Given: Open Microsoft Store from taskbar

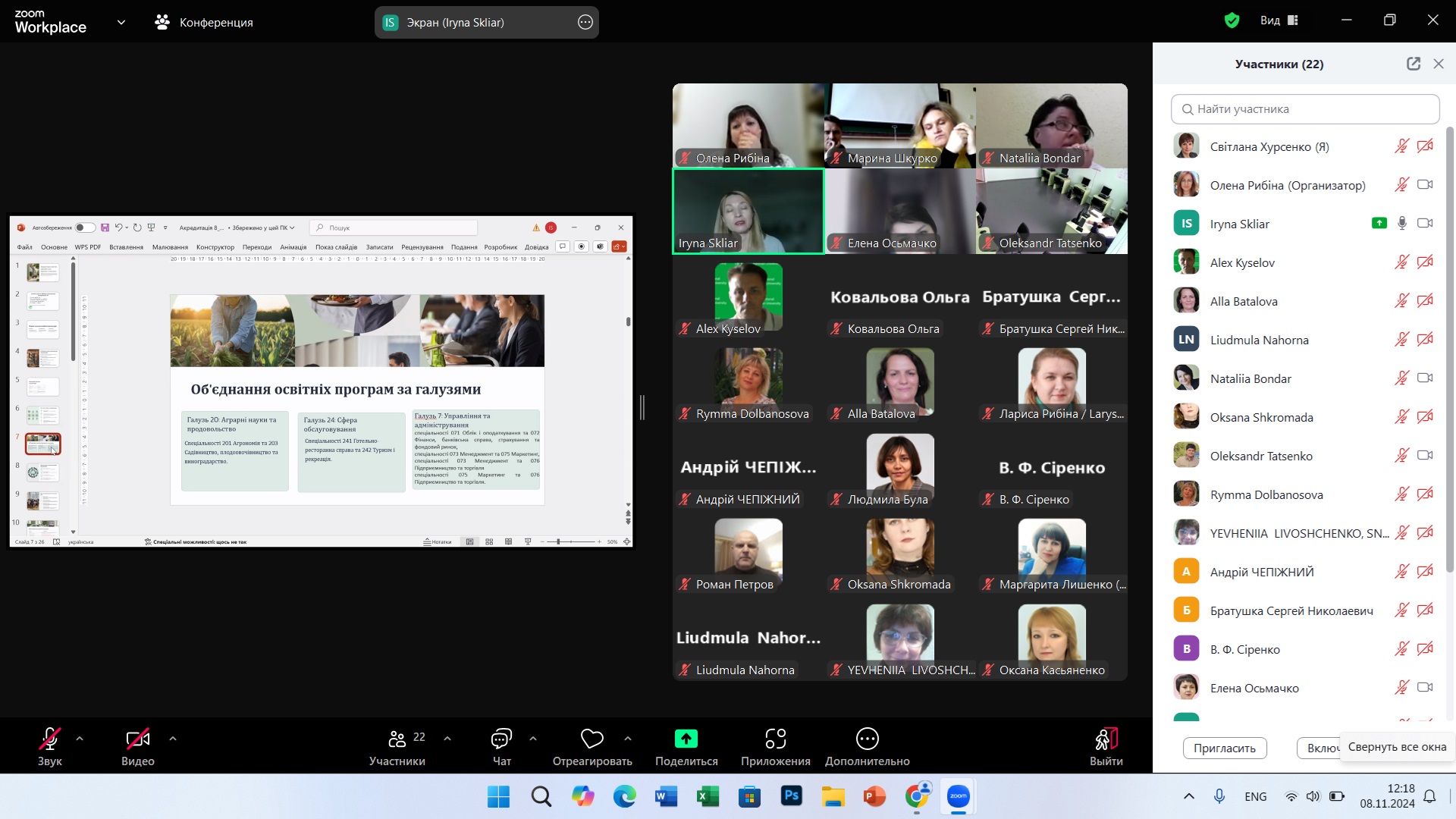Looking at the screenshot, I should pyautogui.click(x=749, y=796).
